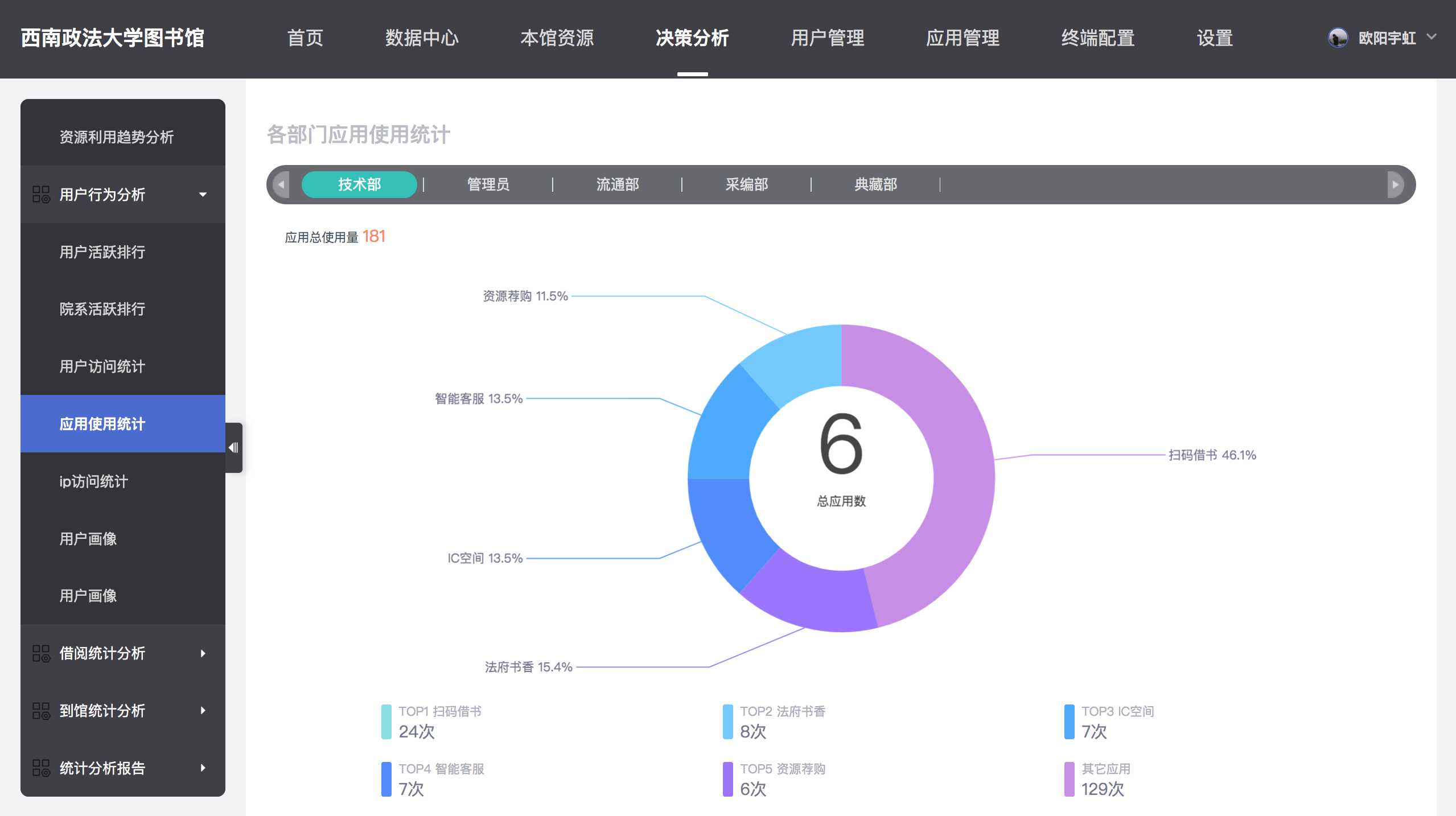Click the grid icon beside 借阅统计分析
Image resolution: width=1456 pixels, height=816 pixels.
tap(41, 653)
